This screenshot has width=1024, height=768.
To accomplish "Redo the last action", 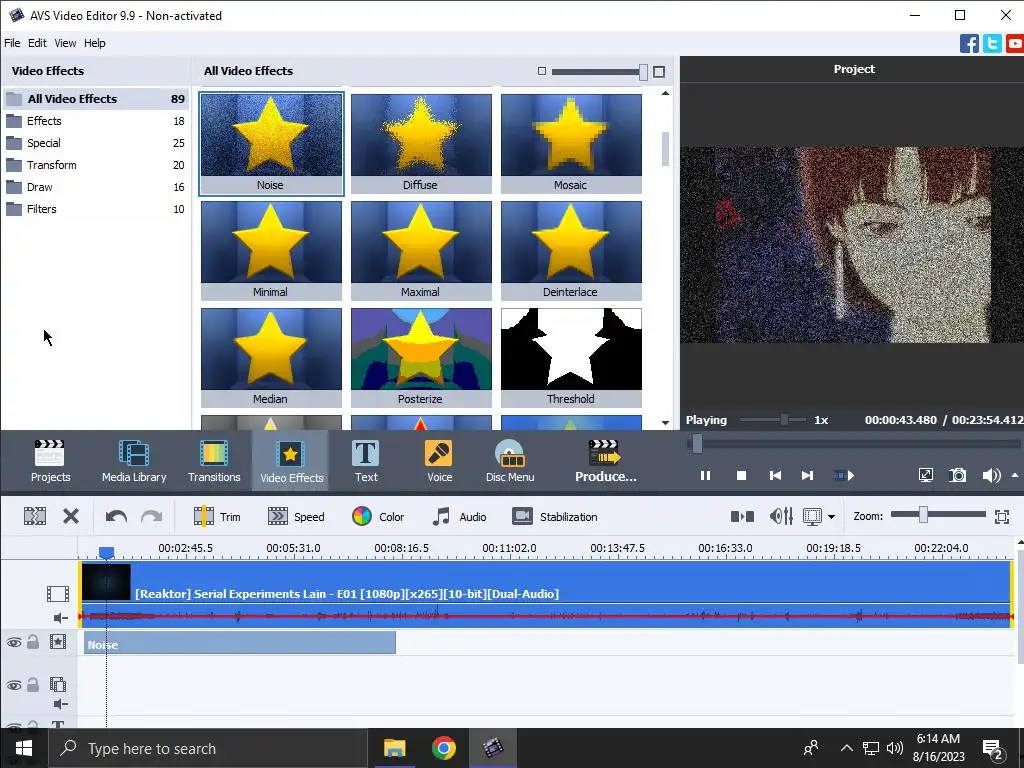I will pos(152,517).
